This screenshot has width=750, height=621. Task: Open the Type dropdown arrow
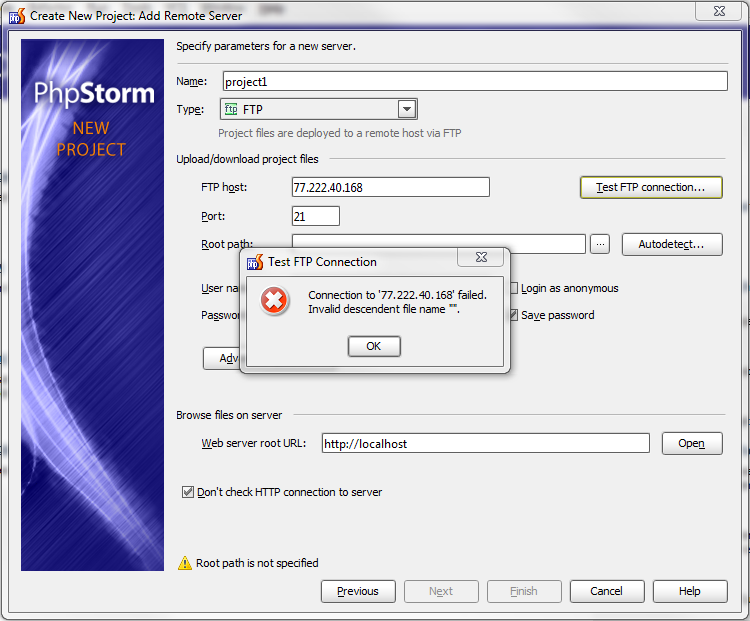(x=407, y=109)
